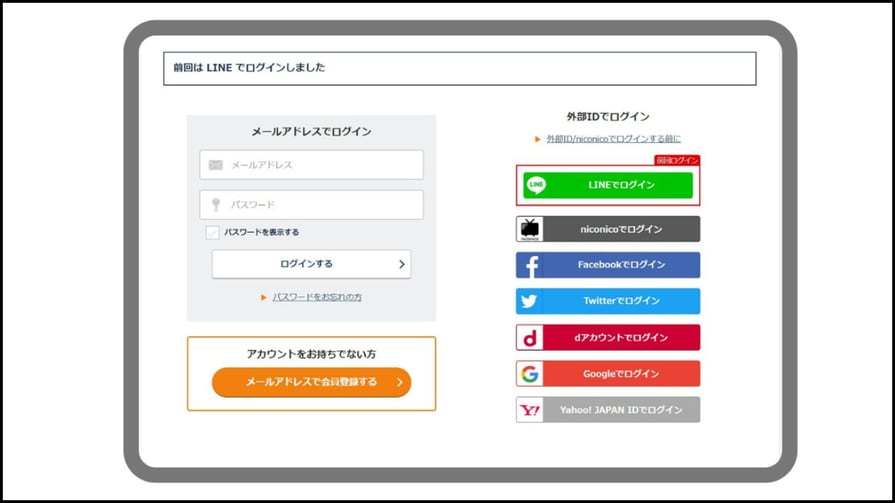Log in with niconicoでログイン button

[608, 229]
